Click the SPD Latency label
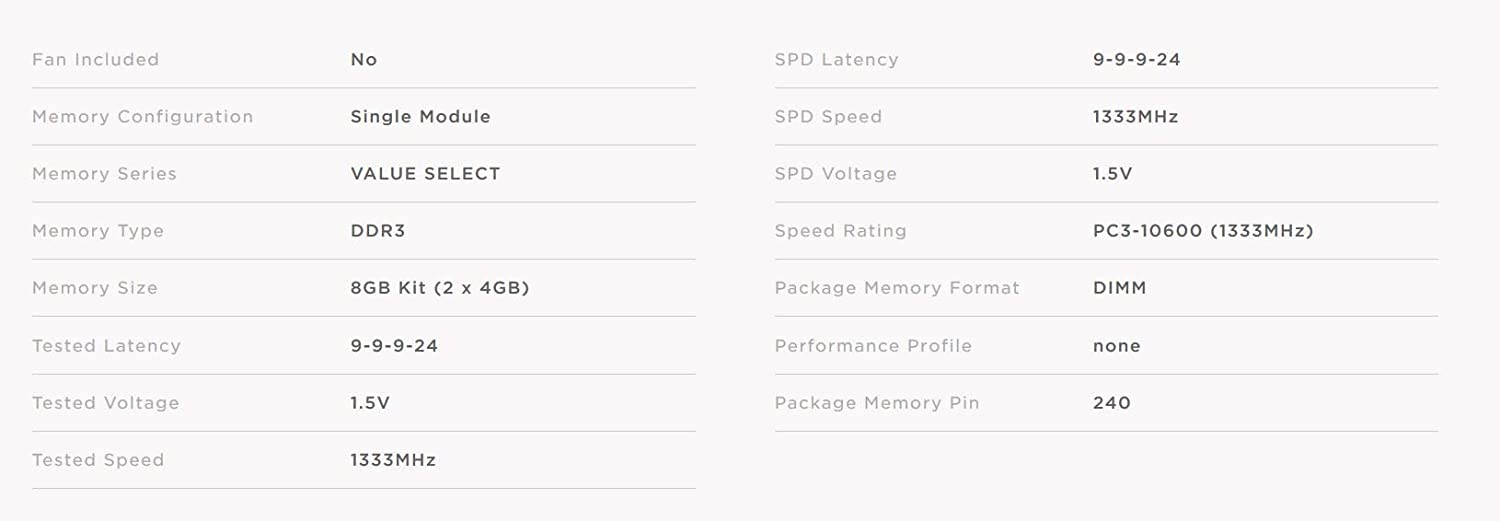This screenshot has height=521, width=1500. click(836, 60)
